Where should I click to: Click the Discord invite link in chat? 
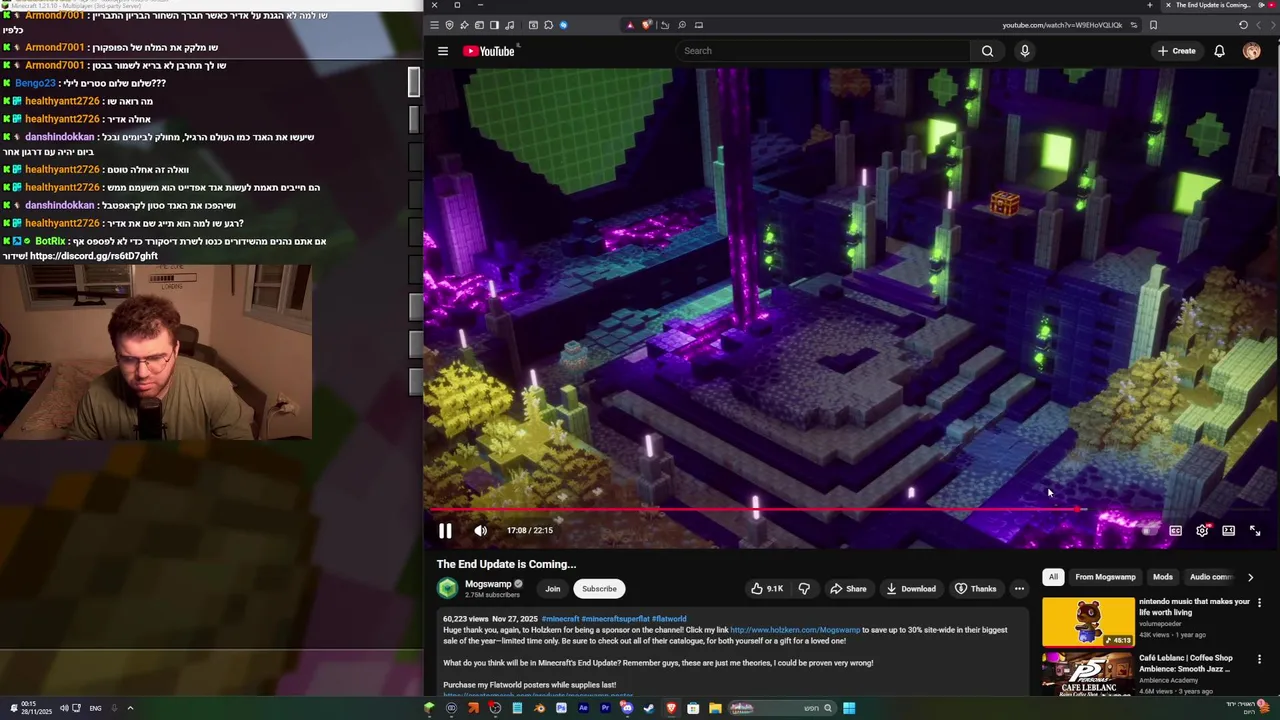(94, 256)
